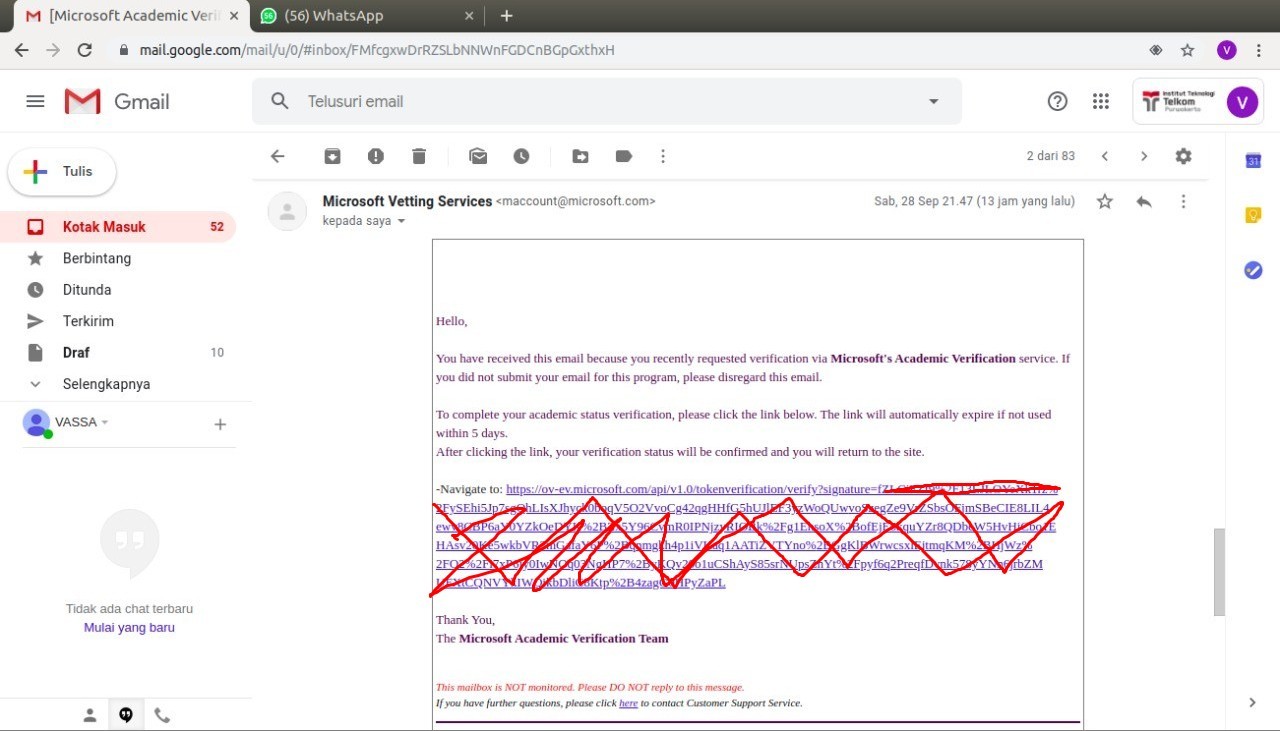Go back to inbox arrow

(278, 156)
